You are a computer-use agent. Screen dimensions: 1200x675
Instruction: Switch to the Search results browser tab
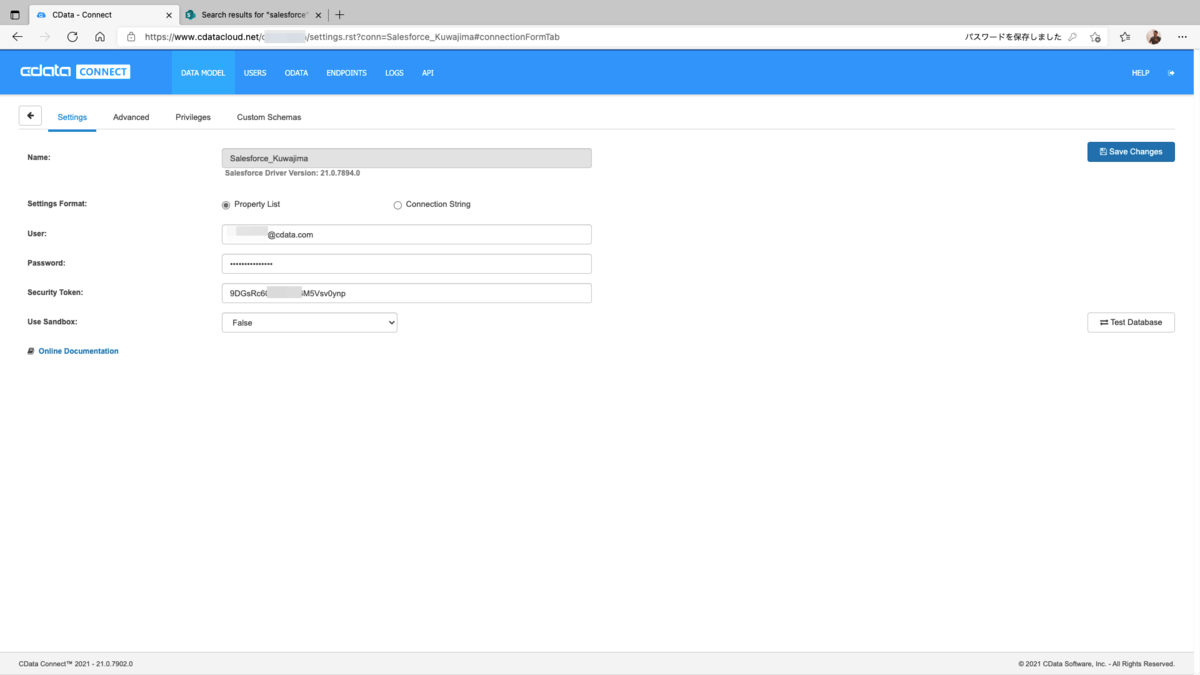click(x=252, y=15)
